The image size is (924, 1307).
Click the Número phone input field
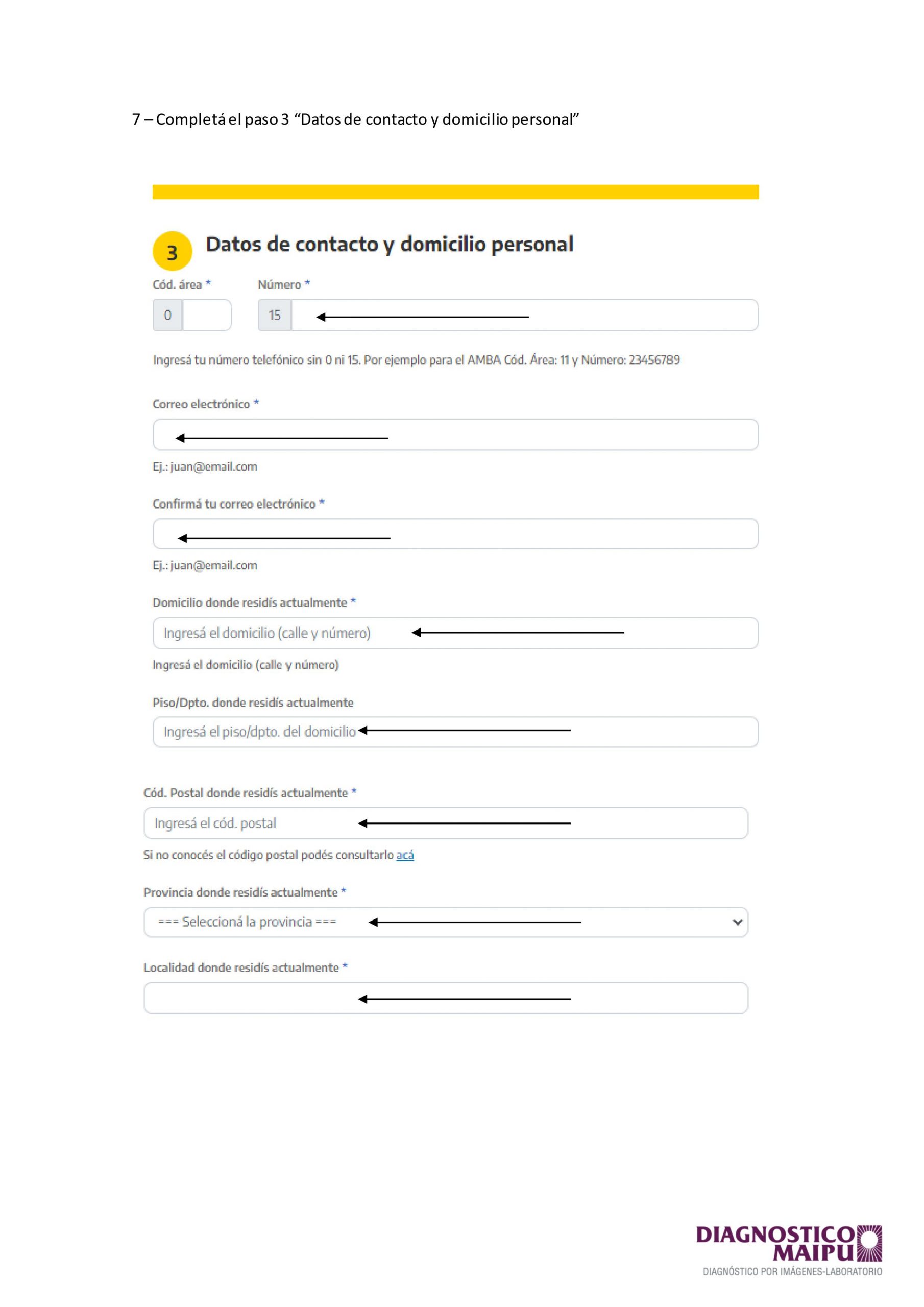(524, 315)
